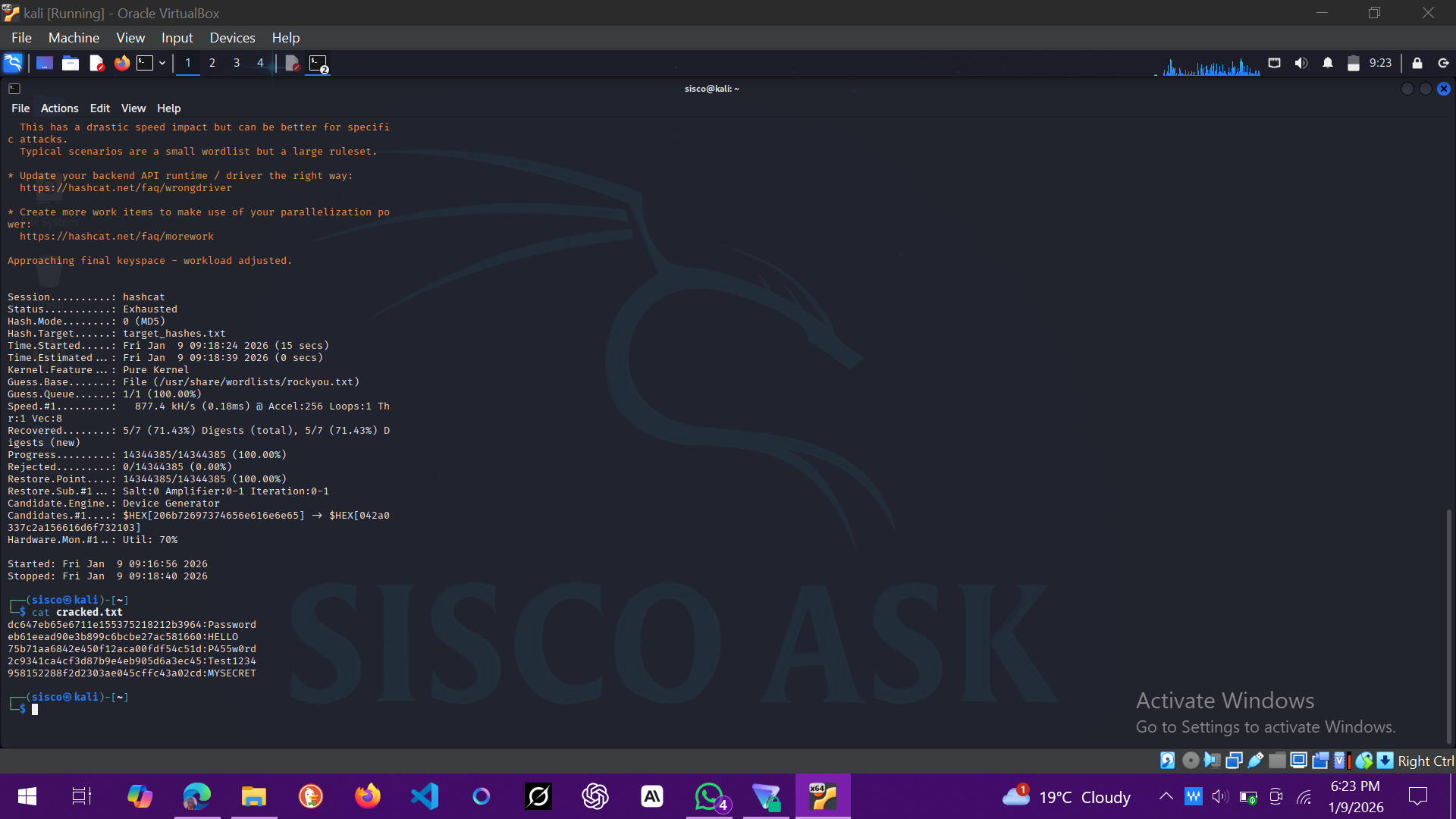Open the terminal View menu
This screenshot has height=819, width=1456.
pos(133,108)
